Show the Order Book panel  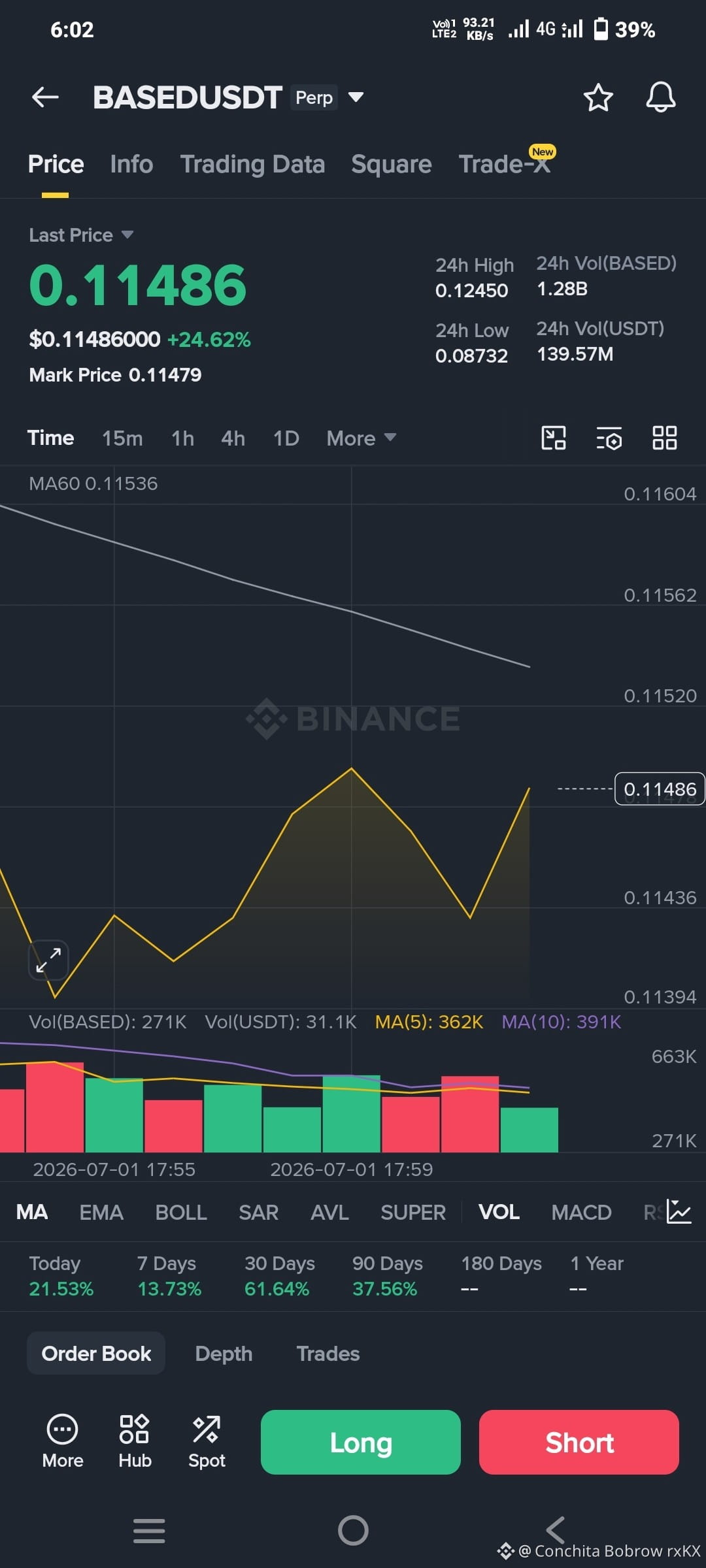click(x=96, y=1353)
